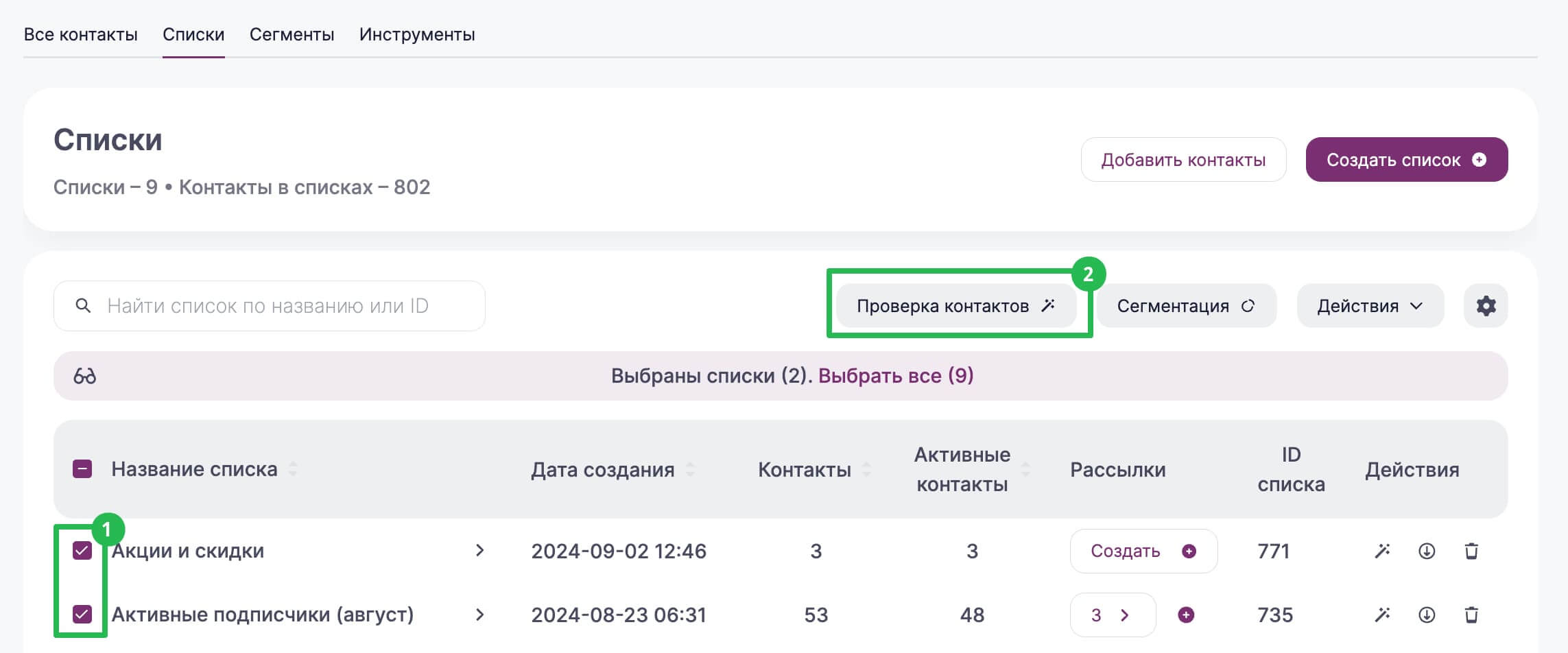1568x653 pixels.
Task: Click Создать campaign button for list 771
Action: 1143,551
